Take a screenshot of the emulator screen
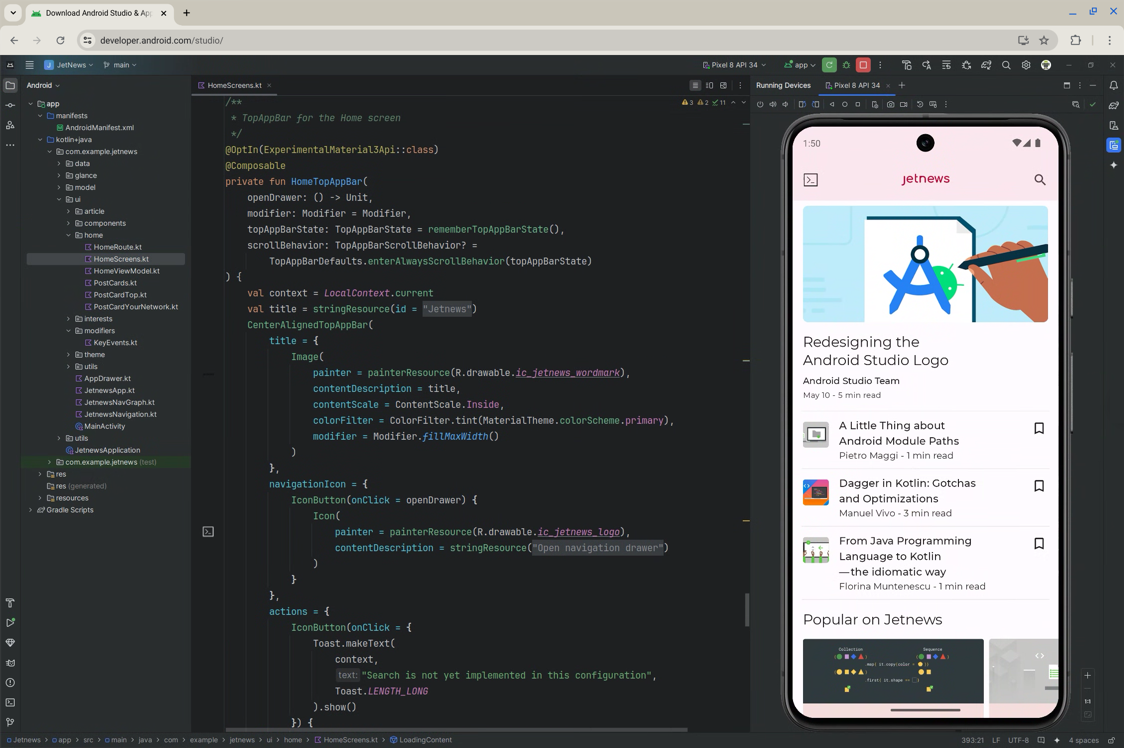The width and height of the screenshot is (1124, 748). pos(889,104)
